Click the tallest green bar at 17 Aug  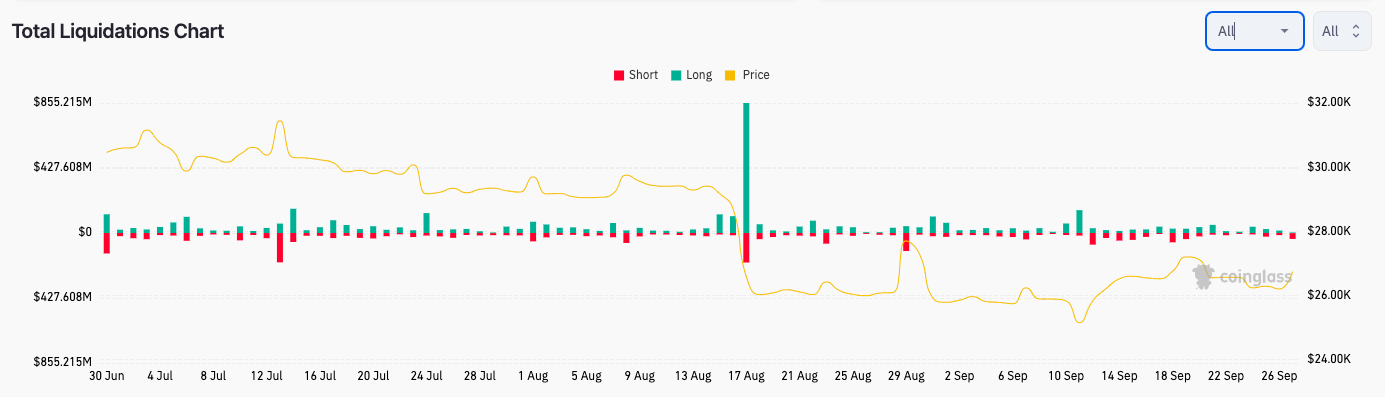pyautogui.click(x=746, y=167)
